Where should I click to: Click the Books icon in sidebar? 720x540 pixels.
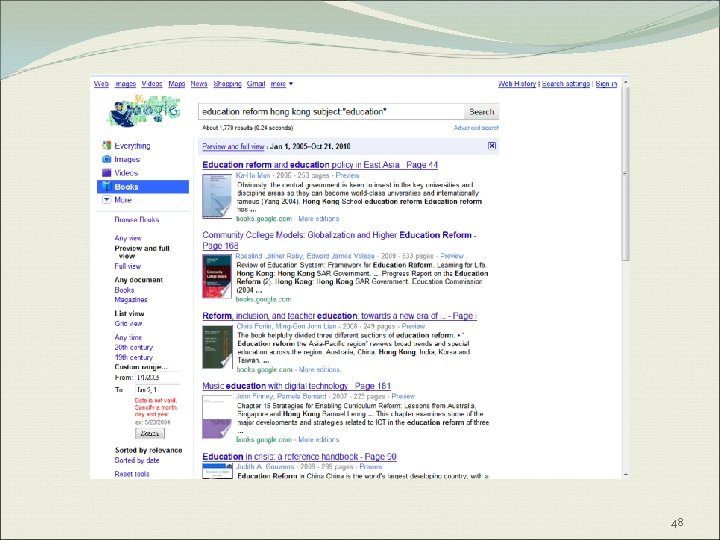pos(107,186)
